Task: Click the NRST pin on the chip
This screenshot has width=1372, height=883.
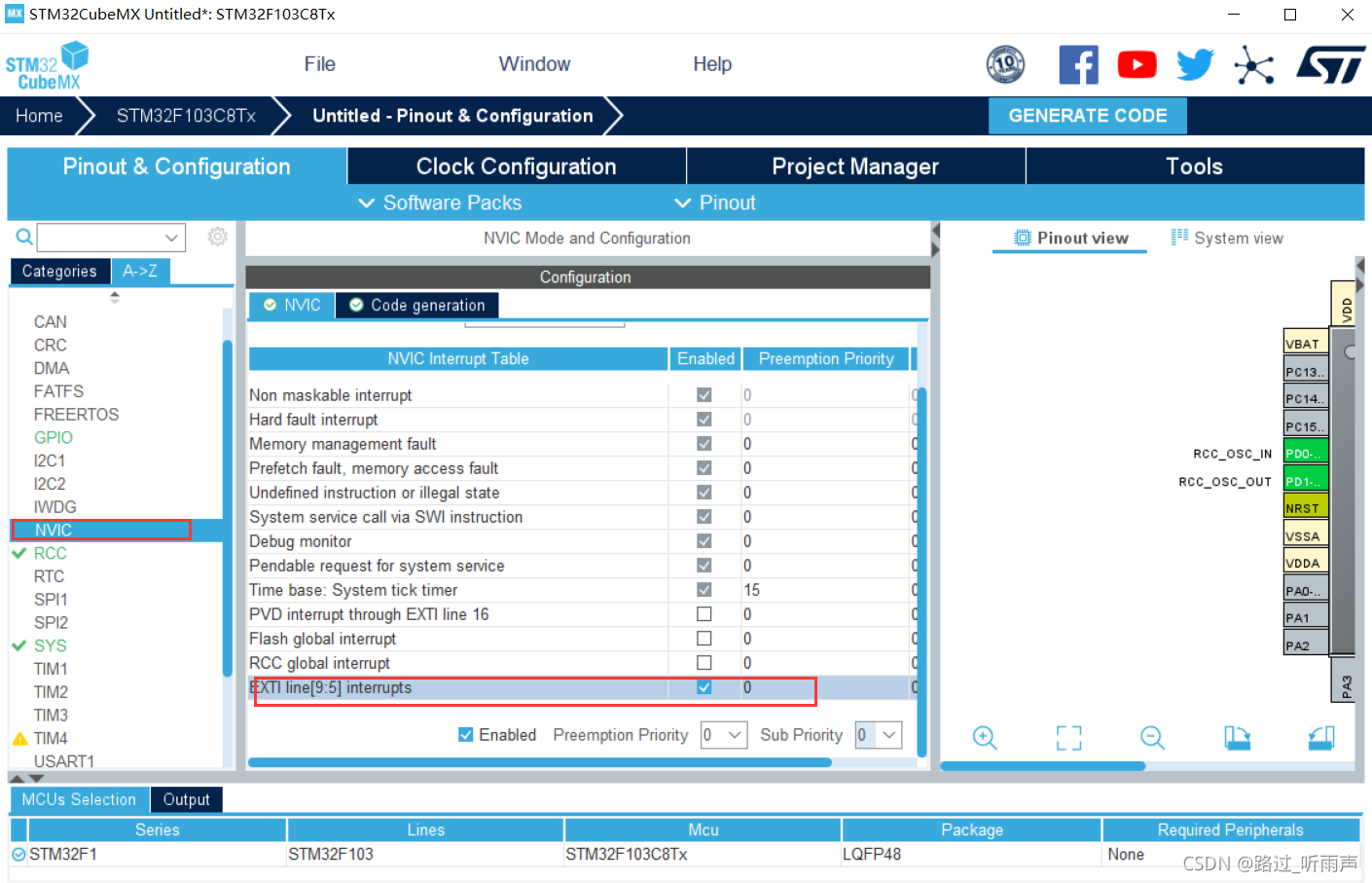Action: pos(1306,508)
